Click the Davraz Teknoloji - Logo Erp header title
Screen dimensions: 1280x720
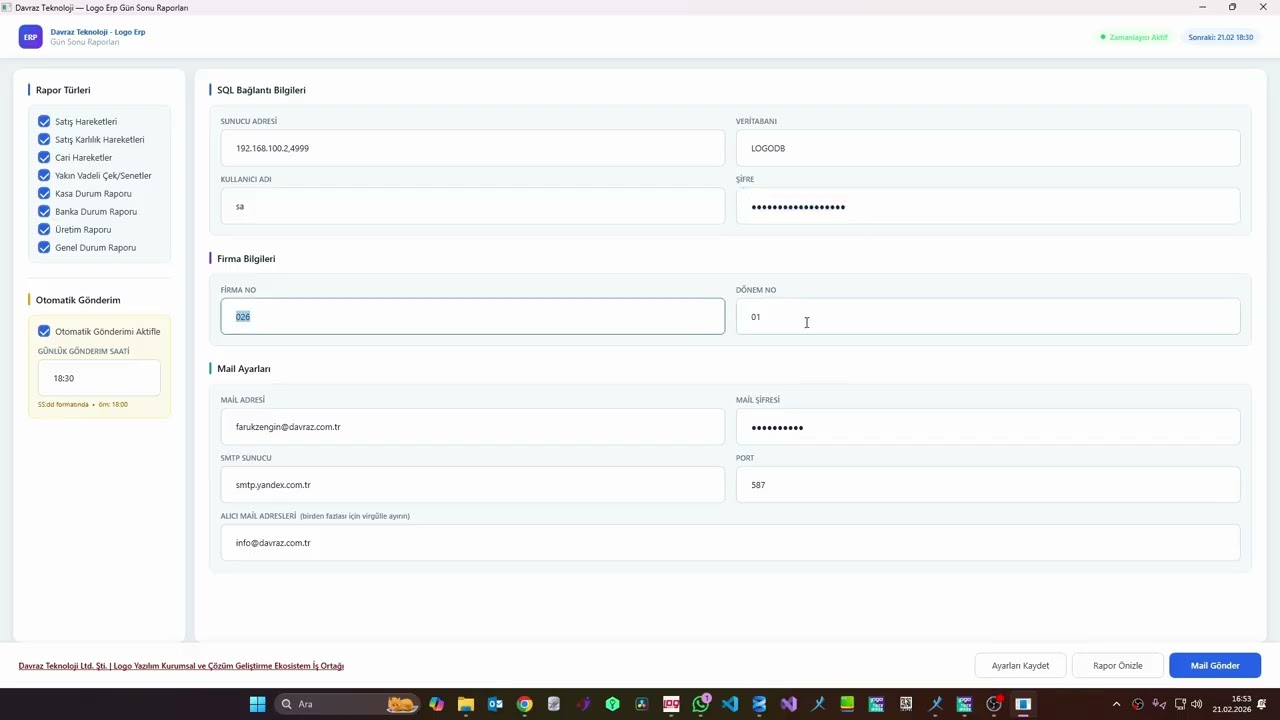pyautogui.click(x=98, y=32)
